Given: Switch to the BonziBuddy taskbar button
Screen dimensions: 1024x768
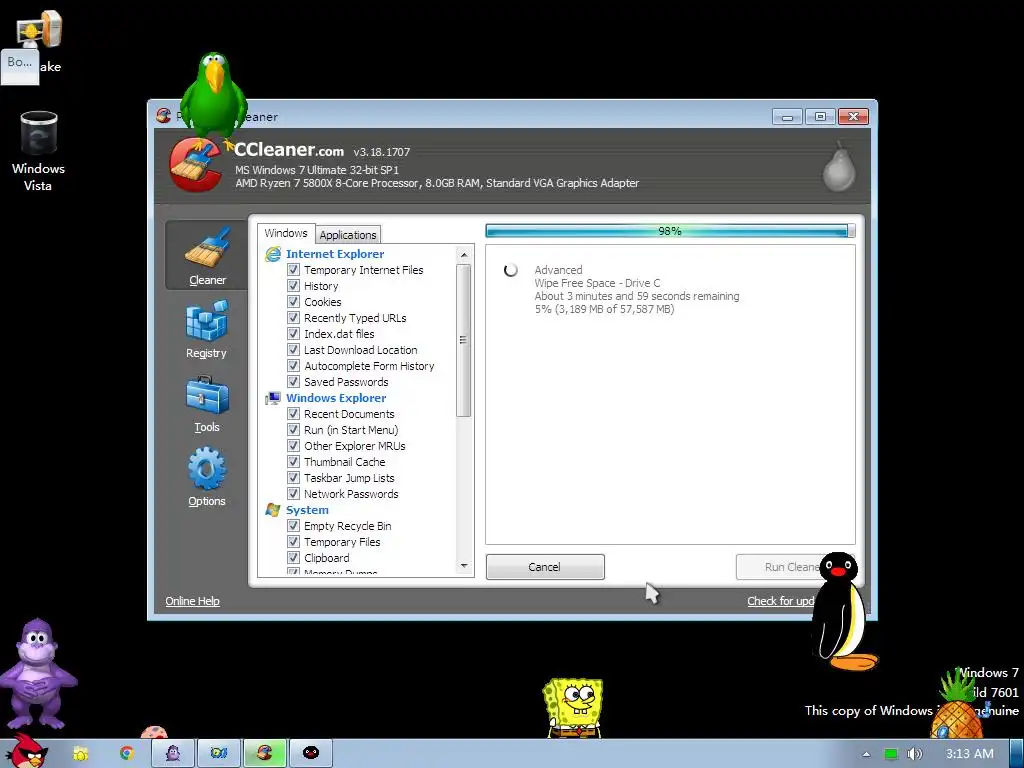Looking at the screenshot, I should coord(173,753).
